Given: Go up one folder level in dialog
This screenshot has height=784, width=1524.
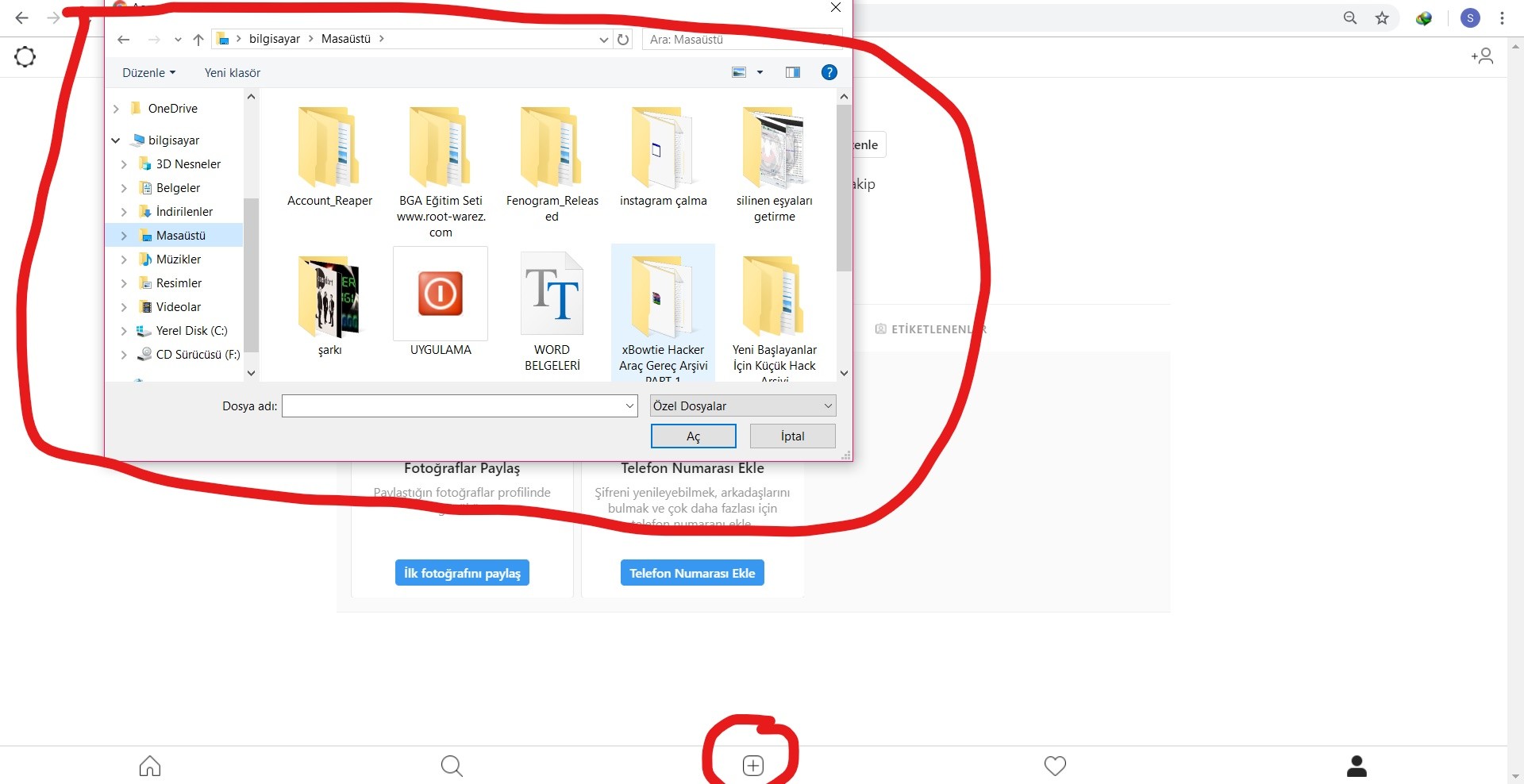Looking at the screenshot, I should [198, 39].
